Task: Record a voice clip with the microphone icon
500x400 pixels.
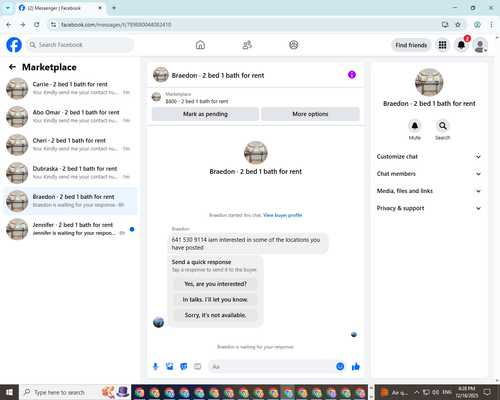Action: [155, 367]
